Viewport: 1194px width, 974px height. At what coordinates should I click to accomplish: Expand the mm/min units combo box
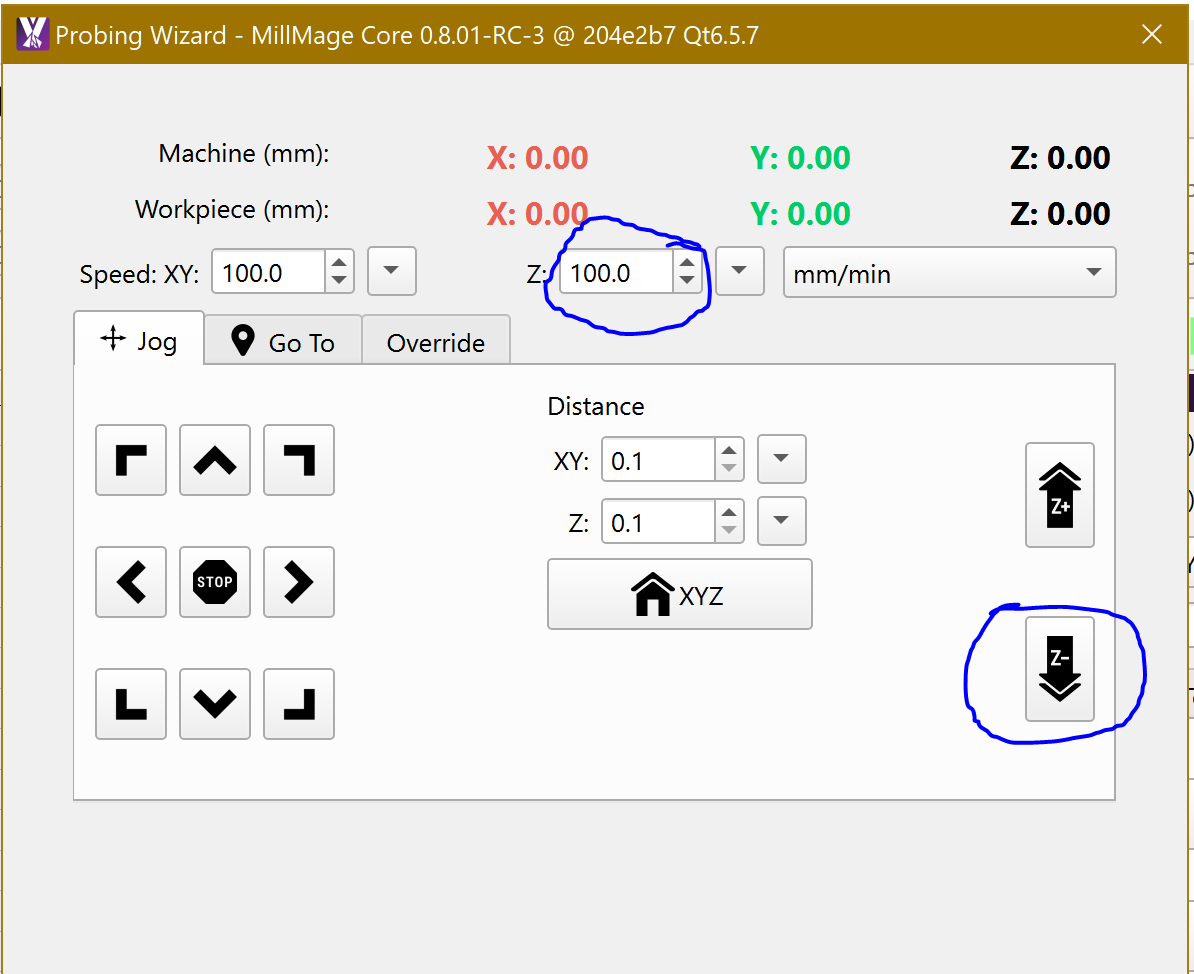click(x=949, y=273)
